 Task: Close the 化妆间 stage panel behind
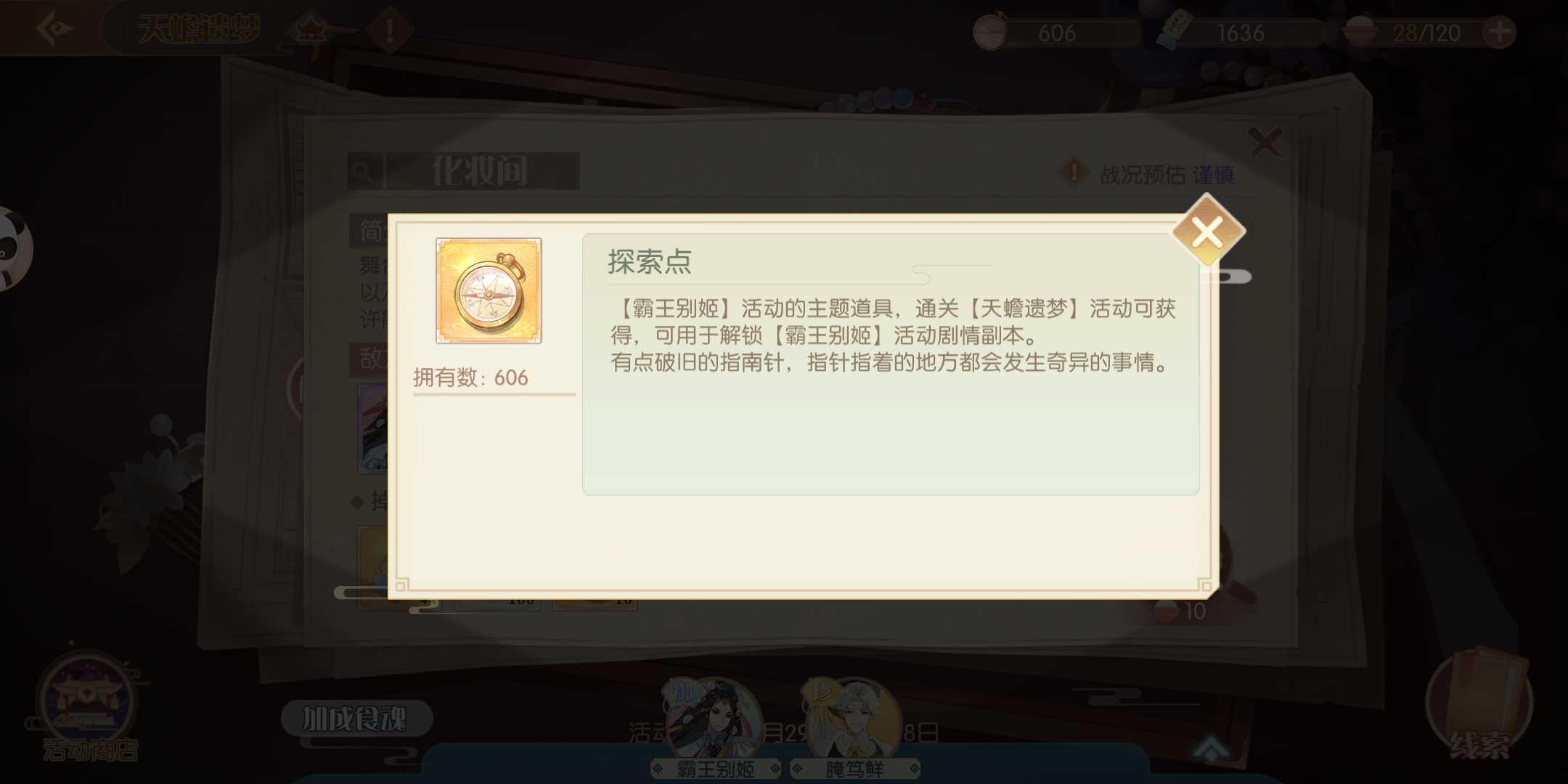(1265, 142)
